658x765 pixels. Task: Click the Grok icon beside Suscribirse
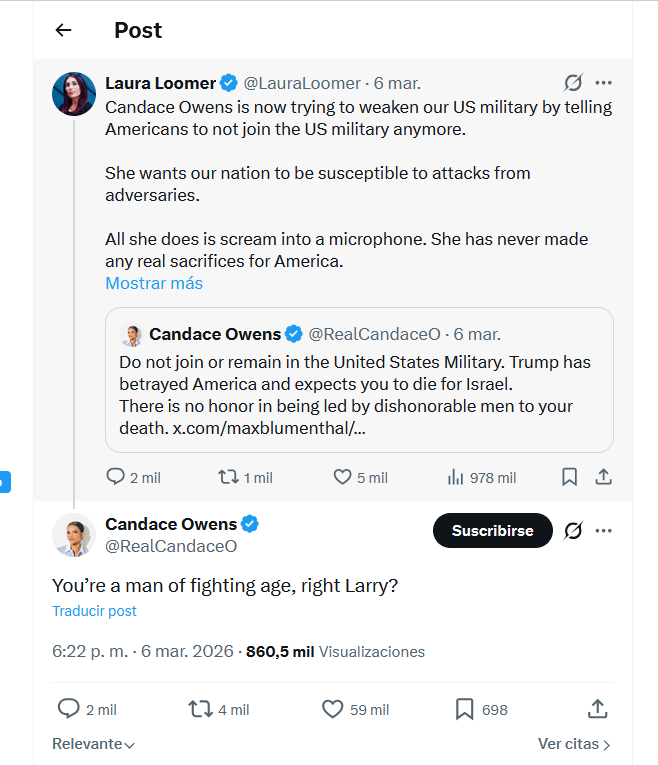pyautogui.click(x=573, y=531)
